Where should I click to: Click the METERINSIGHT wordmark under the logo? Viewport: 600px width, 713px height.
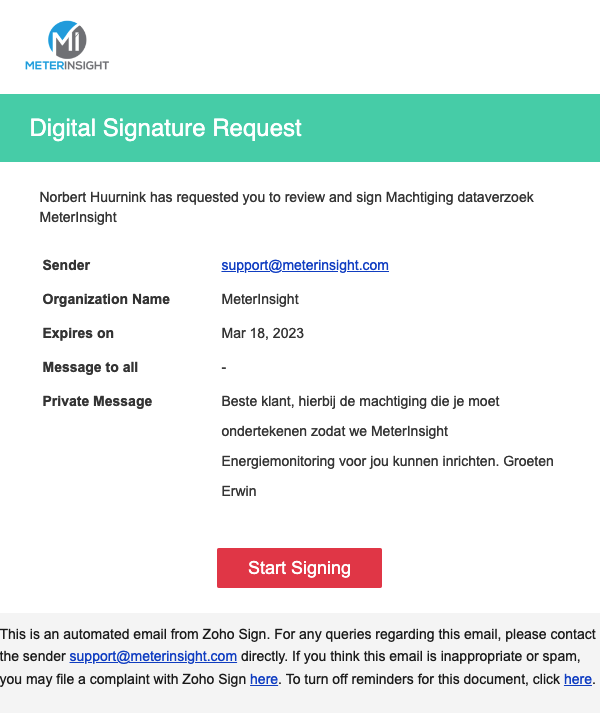[x=67, y=65]
